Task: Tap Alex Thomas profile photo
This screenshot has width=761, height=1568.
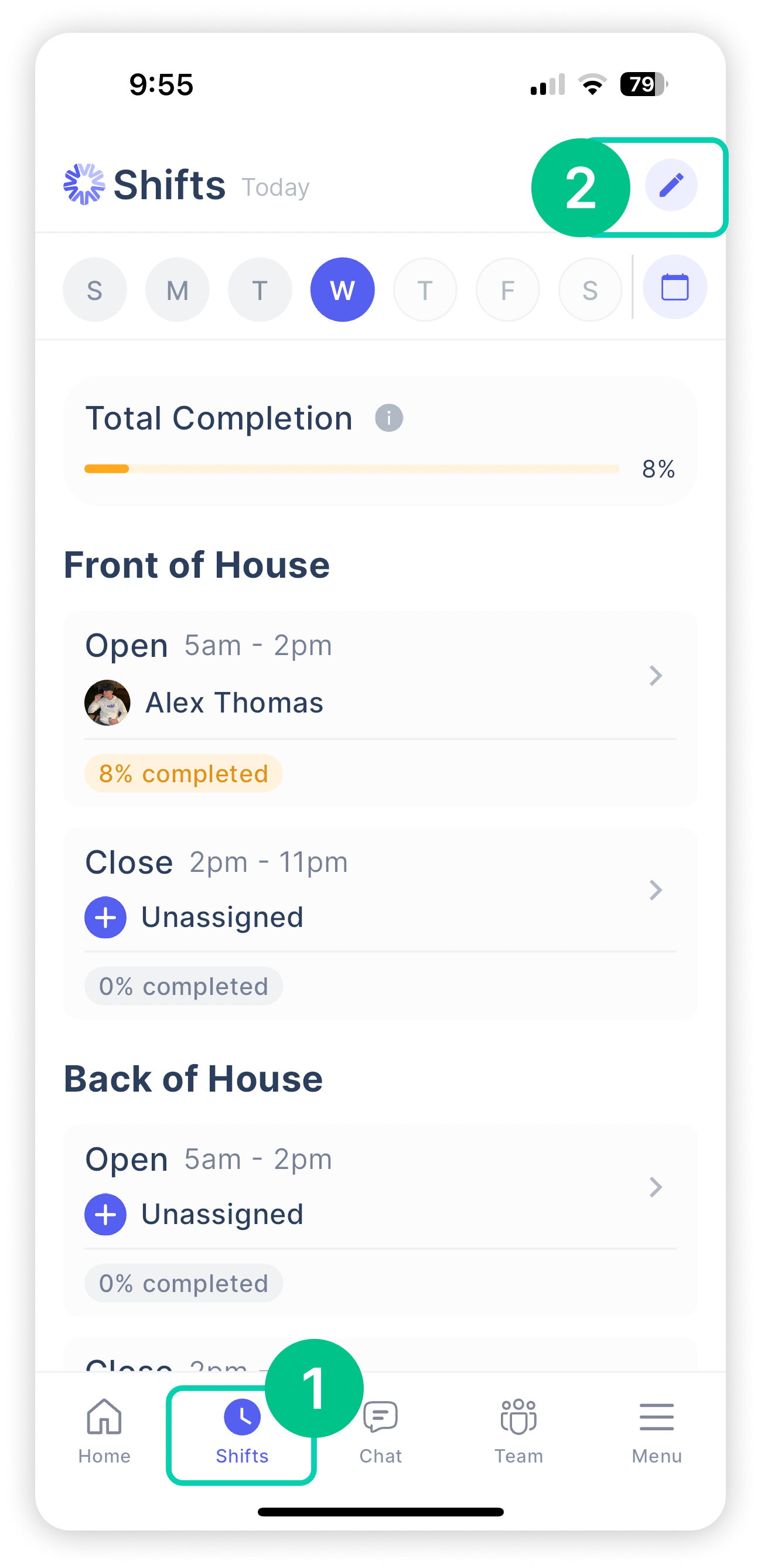Action: coord(107,703)
